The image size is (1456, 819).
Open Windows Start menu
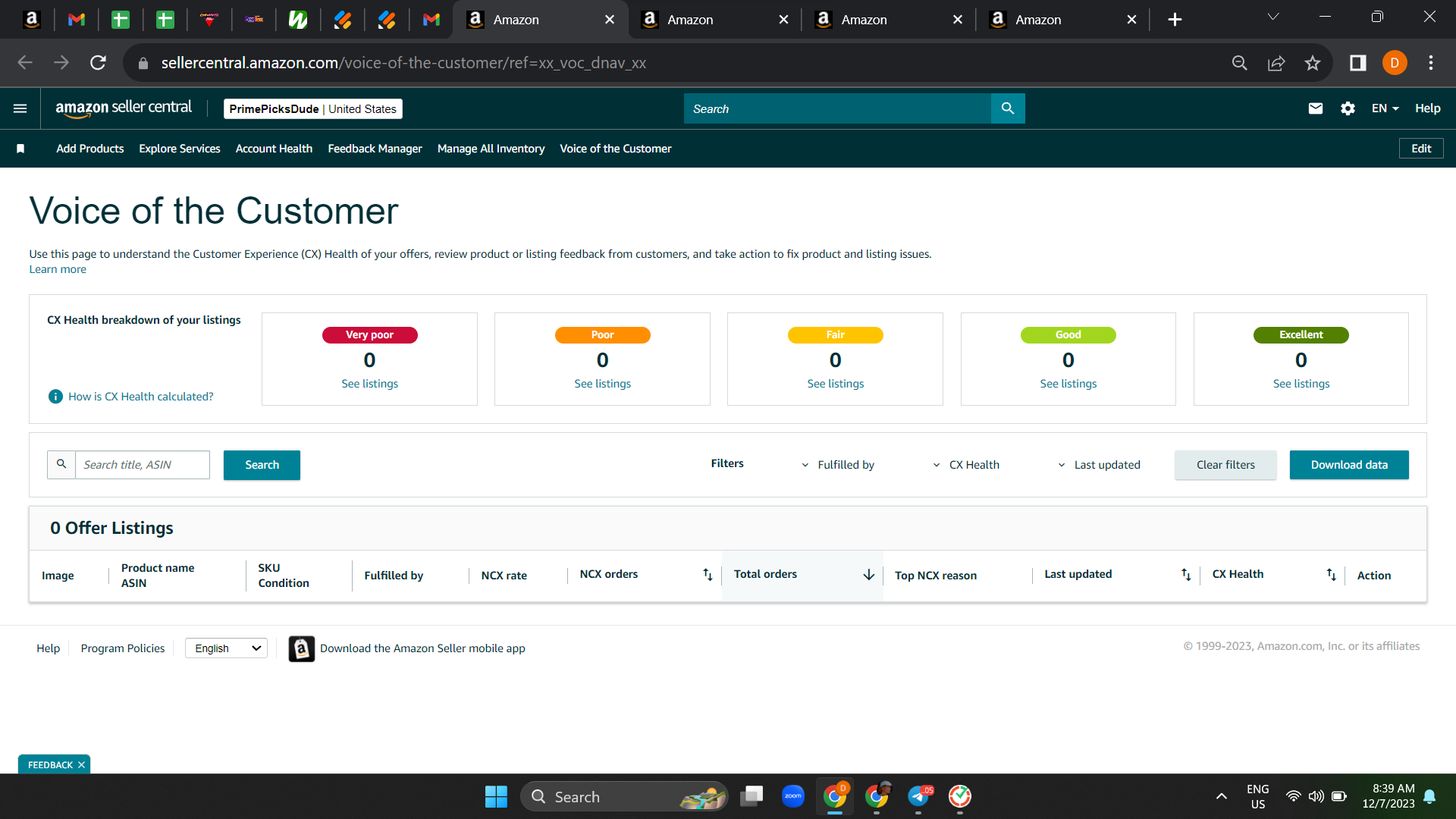[x=496, y=796]
